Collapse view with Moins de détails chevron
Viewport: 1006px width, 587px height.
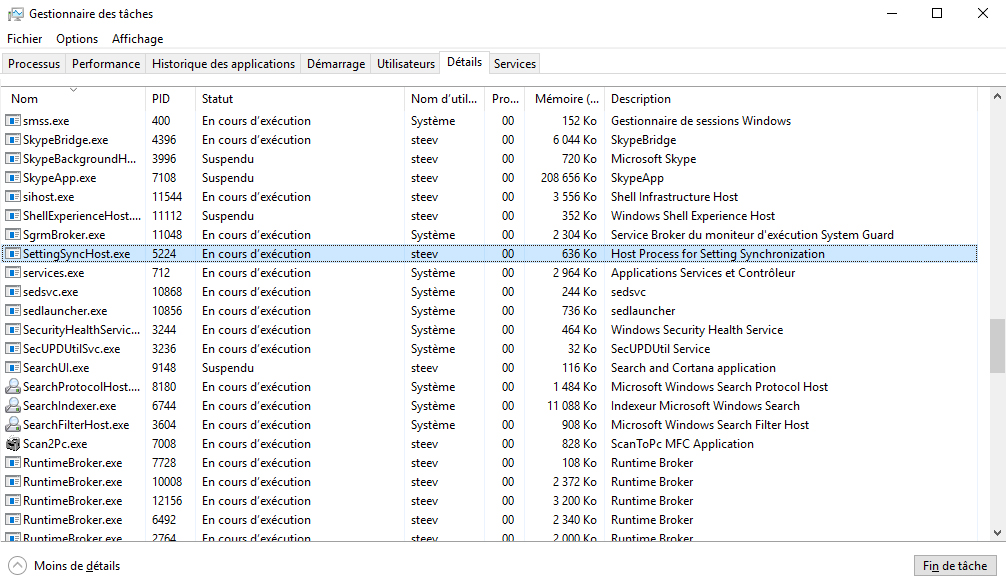pyautogui.click(x=17, y=566)
